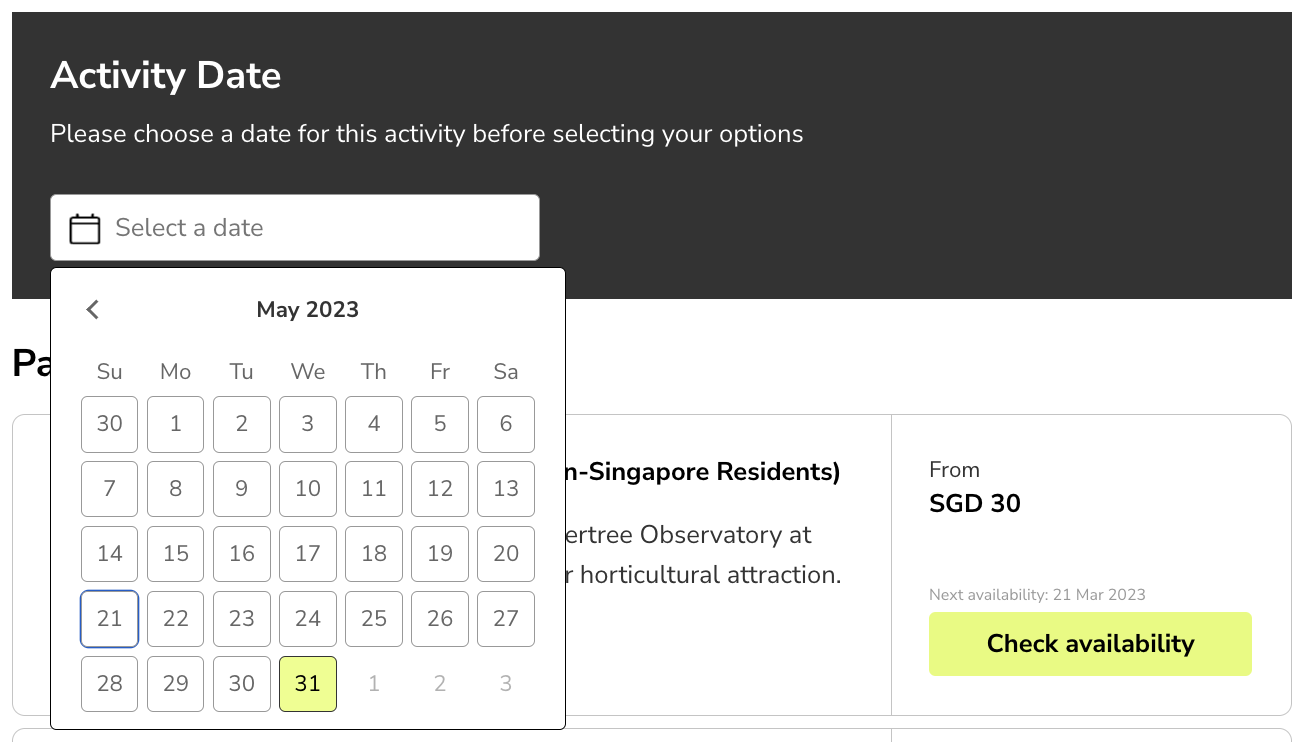Choose May 21 in the calendar
The height and width of the screenshot is (742, 1304).
pos(110,619)
